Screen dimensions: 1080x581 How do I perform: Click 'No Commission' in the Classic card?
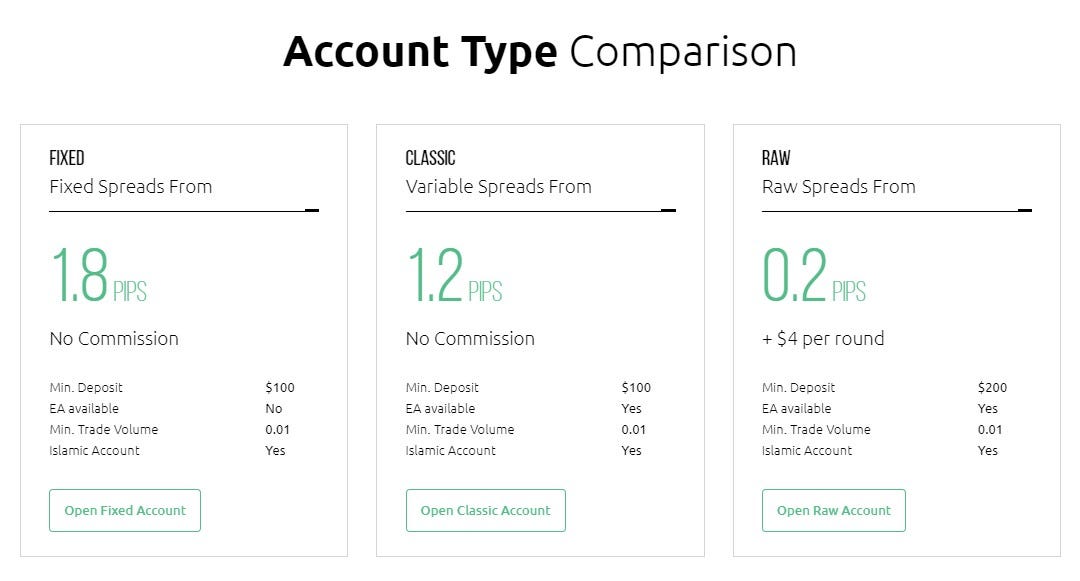pyautogui.click(x=470, y=339)
